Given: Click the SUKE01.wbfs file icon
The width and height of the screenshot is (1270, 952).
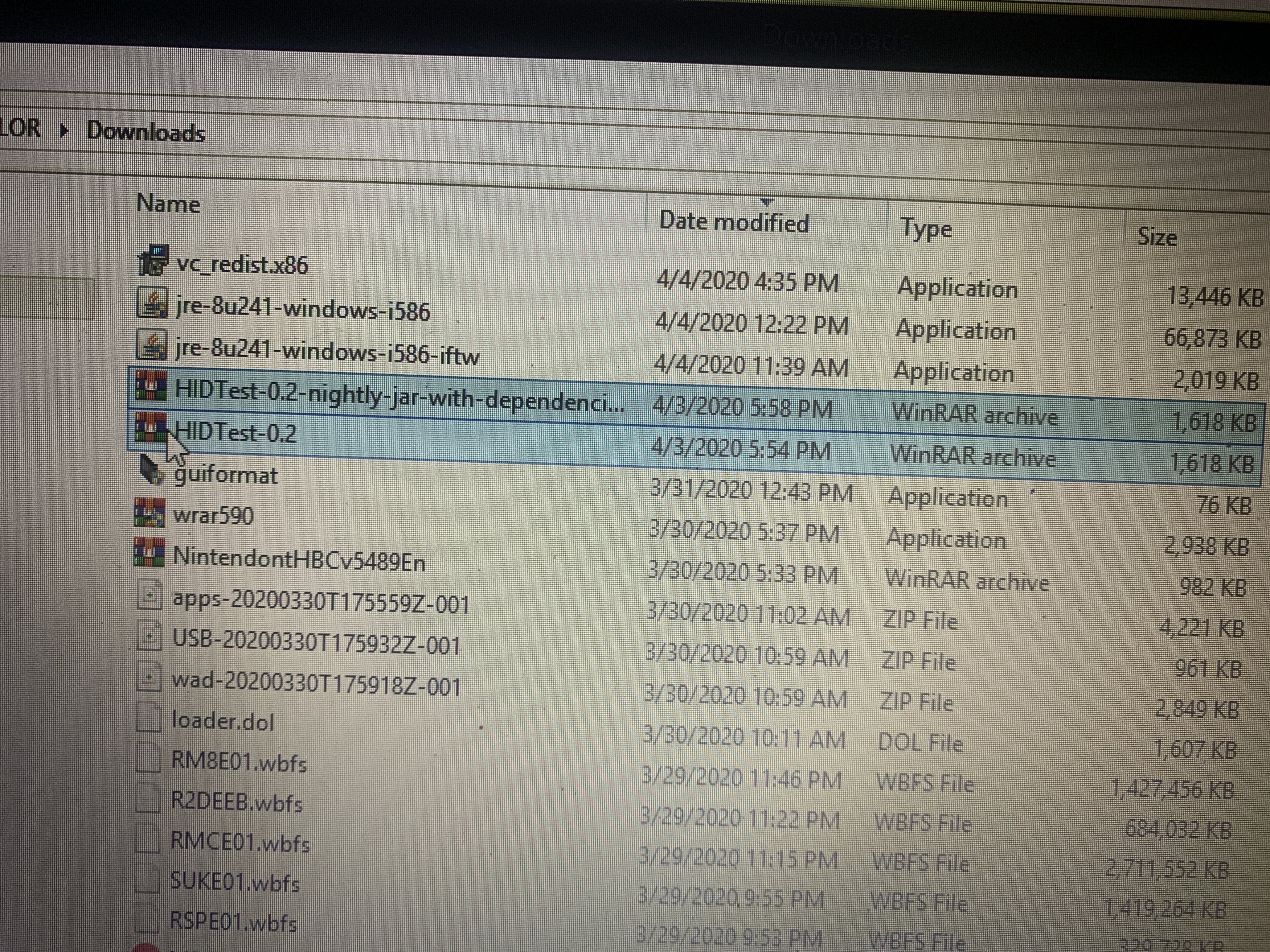Looking at the screenshot, I should (147, 879).
